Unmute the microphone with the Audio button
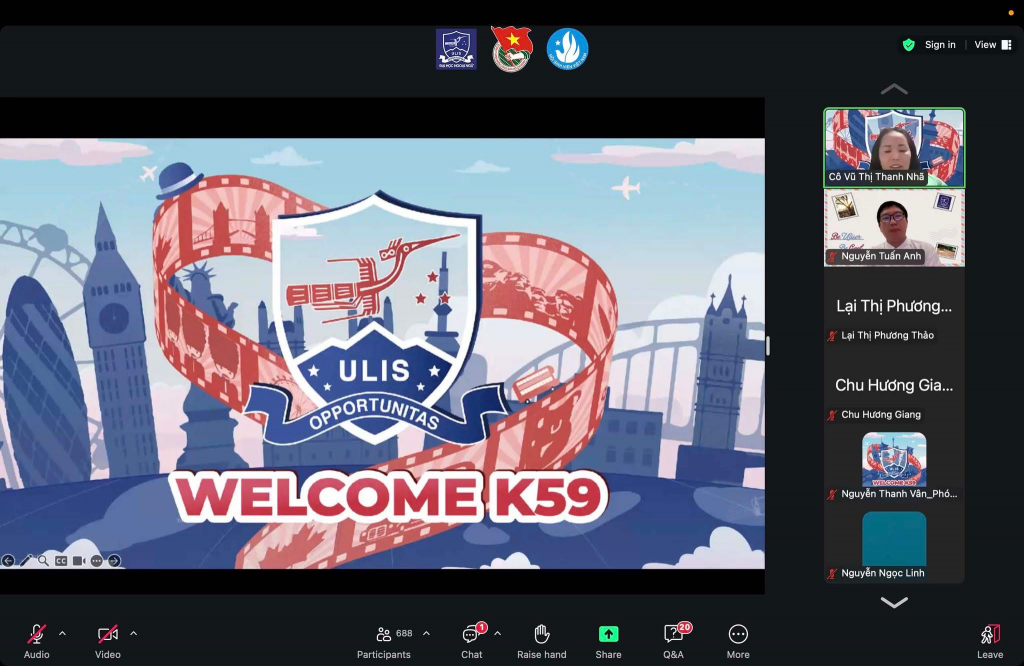The width and height of the screenshot is (1024, 666). pyautogui.click(x=37, y=641)
